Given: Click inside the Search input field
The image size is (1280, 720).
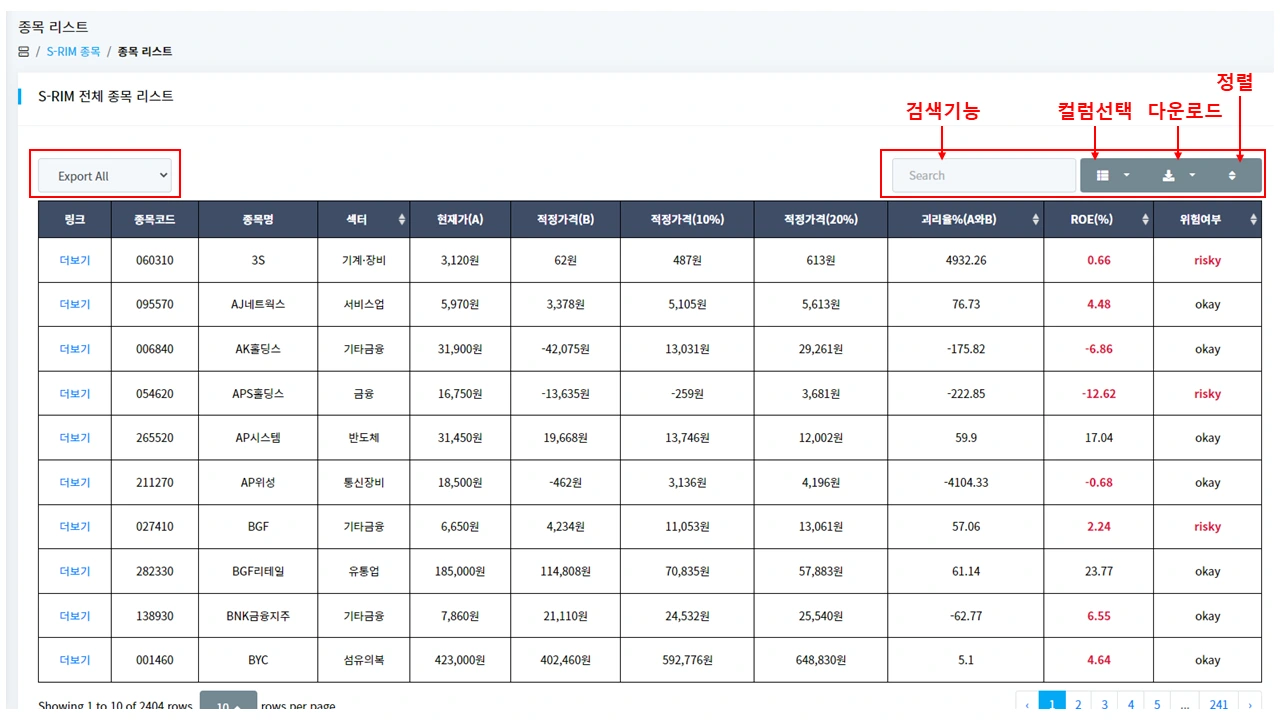Looking at the screenshot, I should click(980, 175).
